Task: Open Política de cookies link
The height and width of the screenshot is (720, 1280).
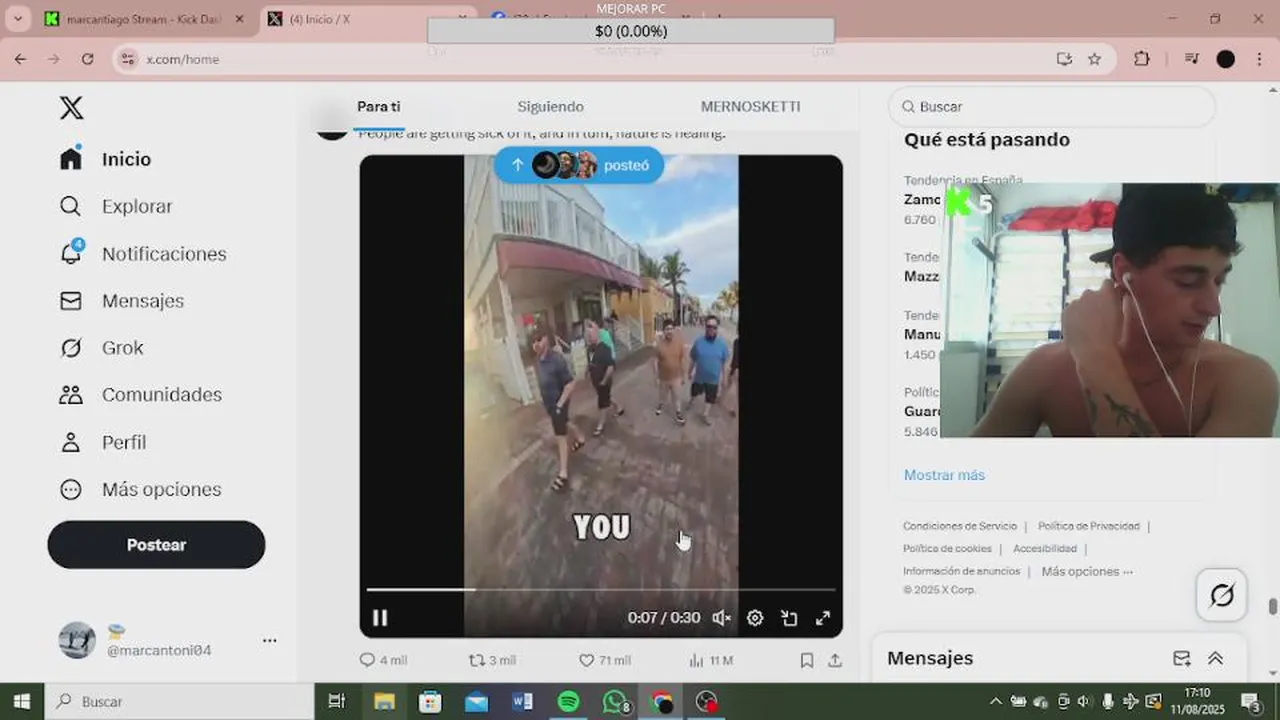Action: pos(947,549)
